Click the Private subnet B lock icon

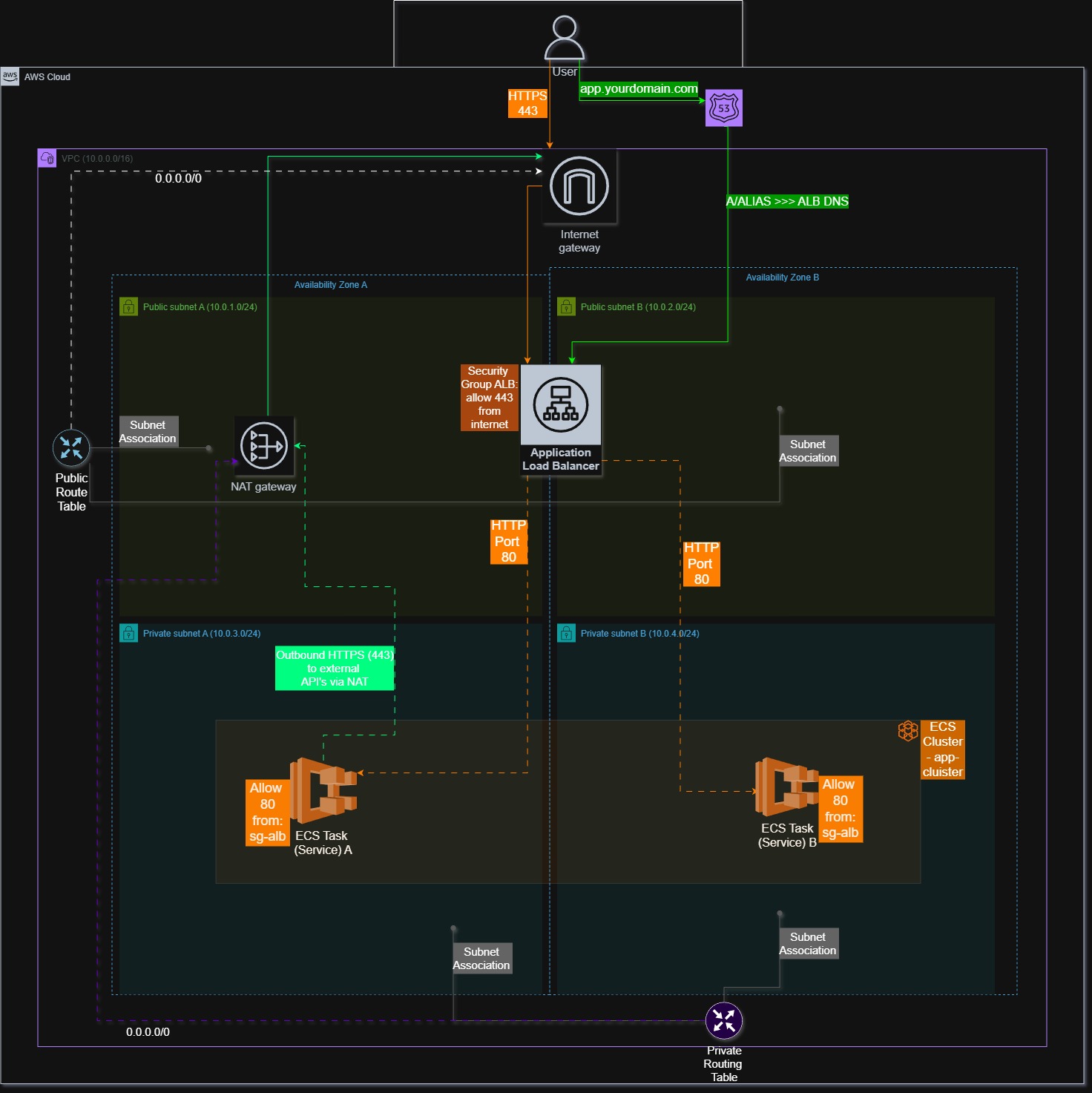567,633
